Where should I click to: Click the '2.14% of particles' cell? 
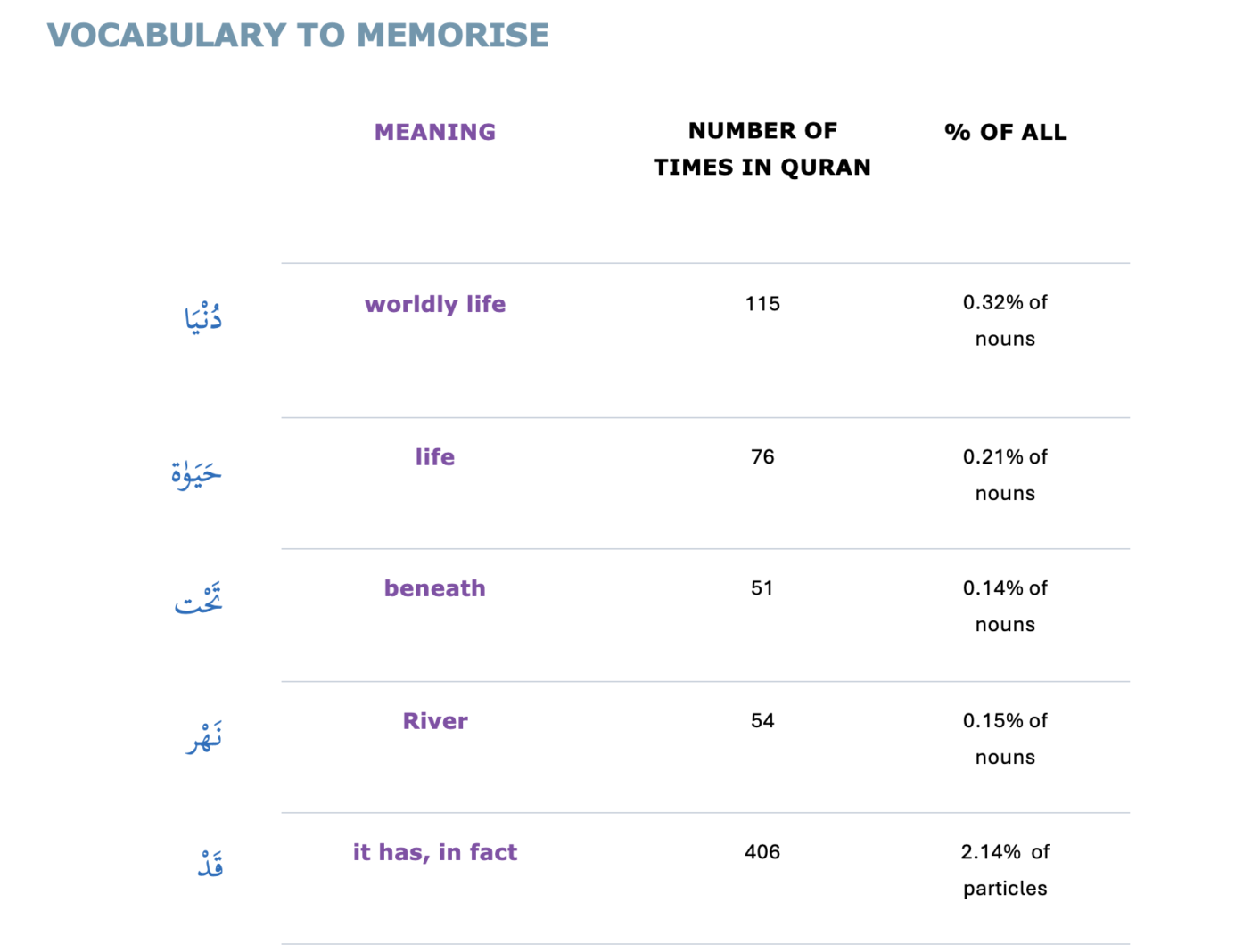[x=1005, y=870]
